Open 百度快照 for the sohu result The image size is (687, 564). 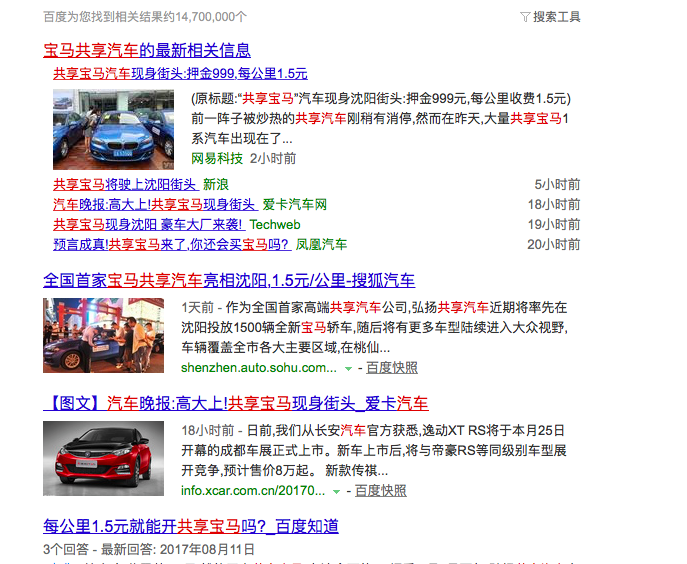392,368
